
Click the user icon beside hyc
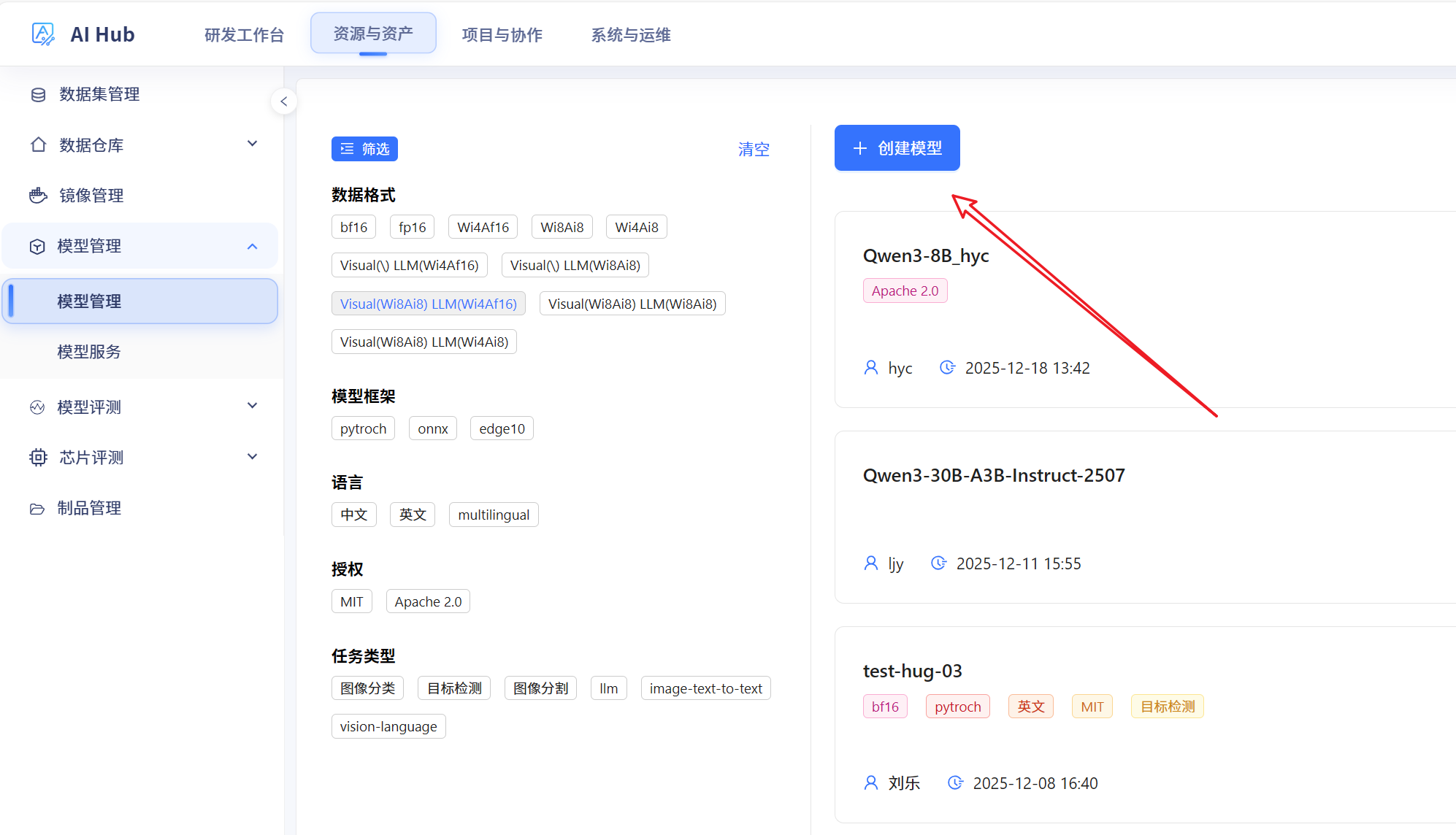[871, 368]
